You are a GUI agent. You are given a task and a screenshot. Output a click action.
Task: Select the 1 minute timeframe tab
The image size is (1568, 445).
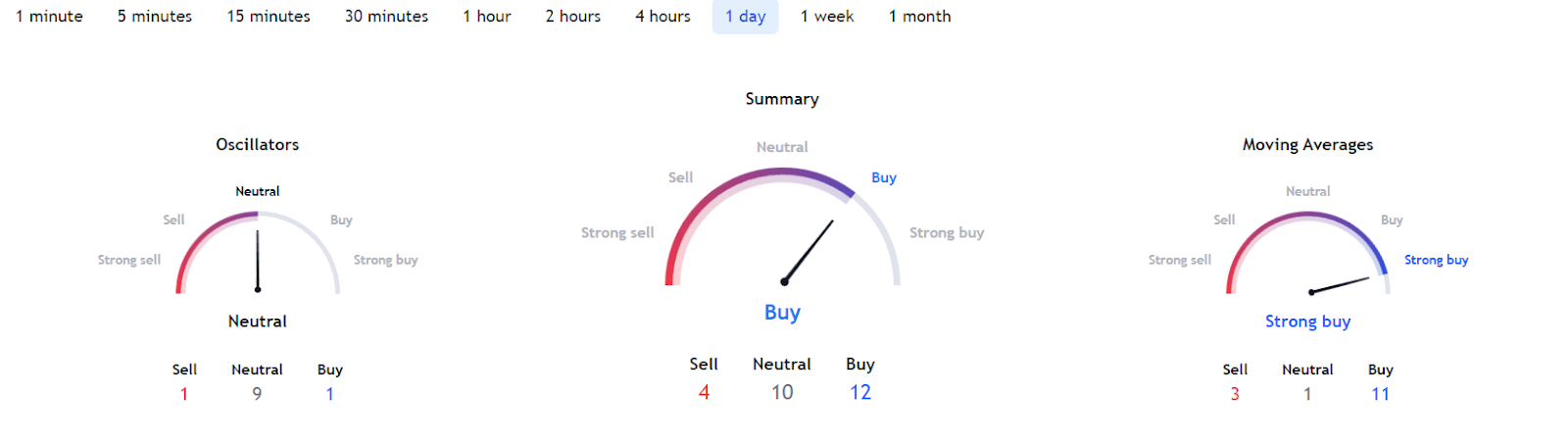click(x=49, y=17)
